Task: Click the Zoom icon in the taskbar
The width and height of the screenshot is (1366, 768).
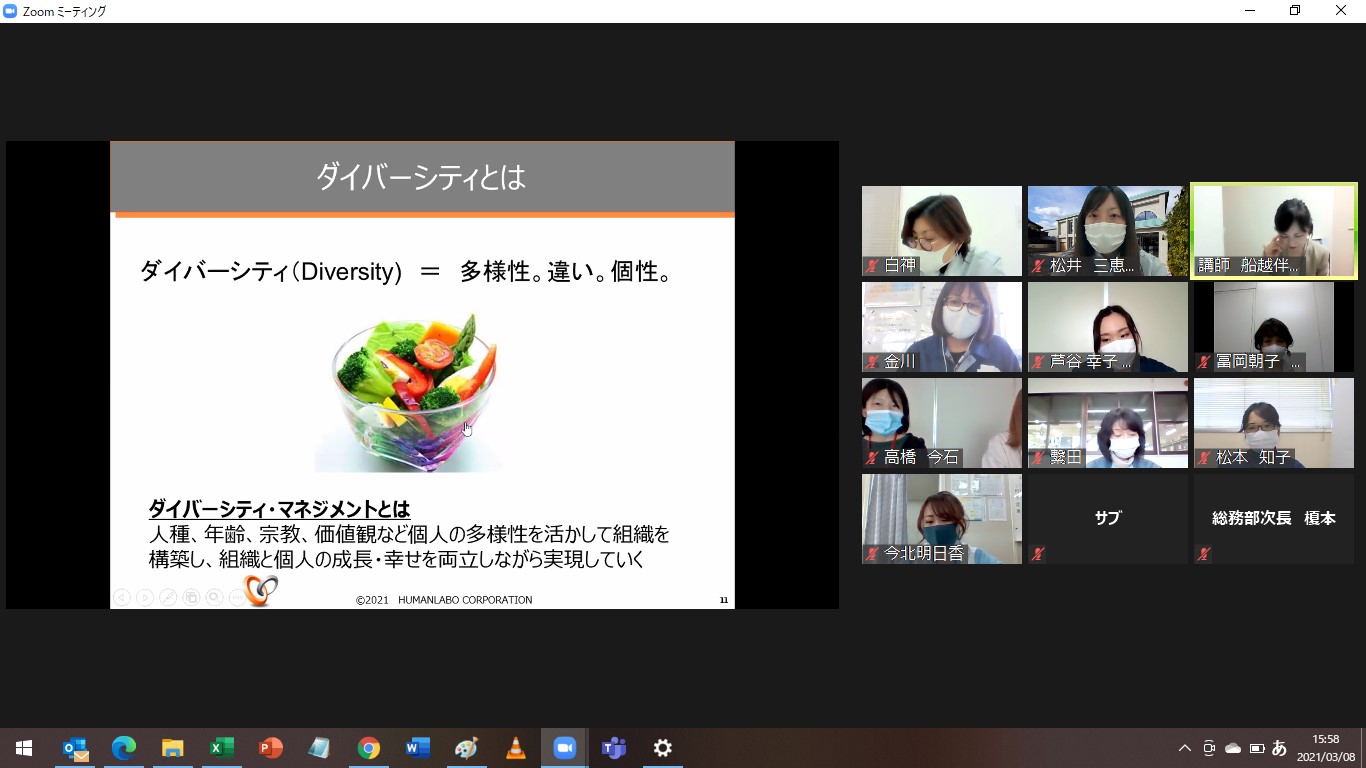Action: (x=564, y=748)
